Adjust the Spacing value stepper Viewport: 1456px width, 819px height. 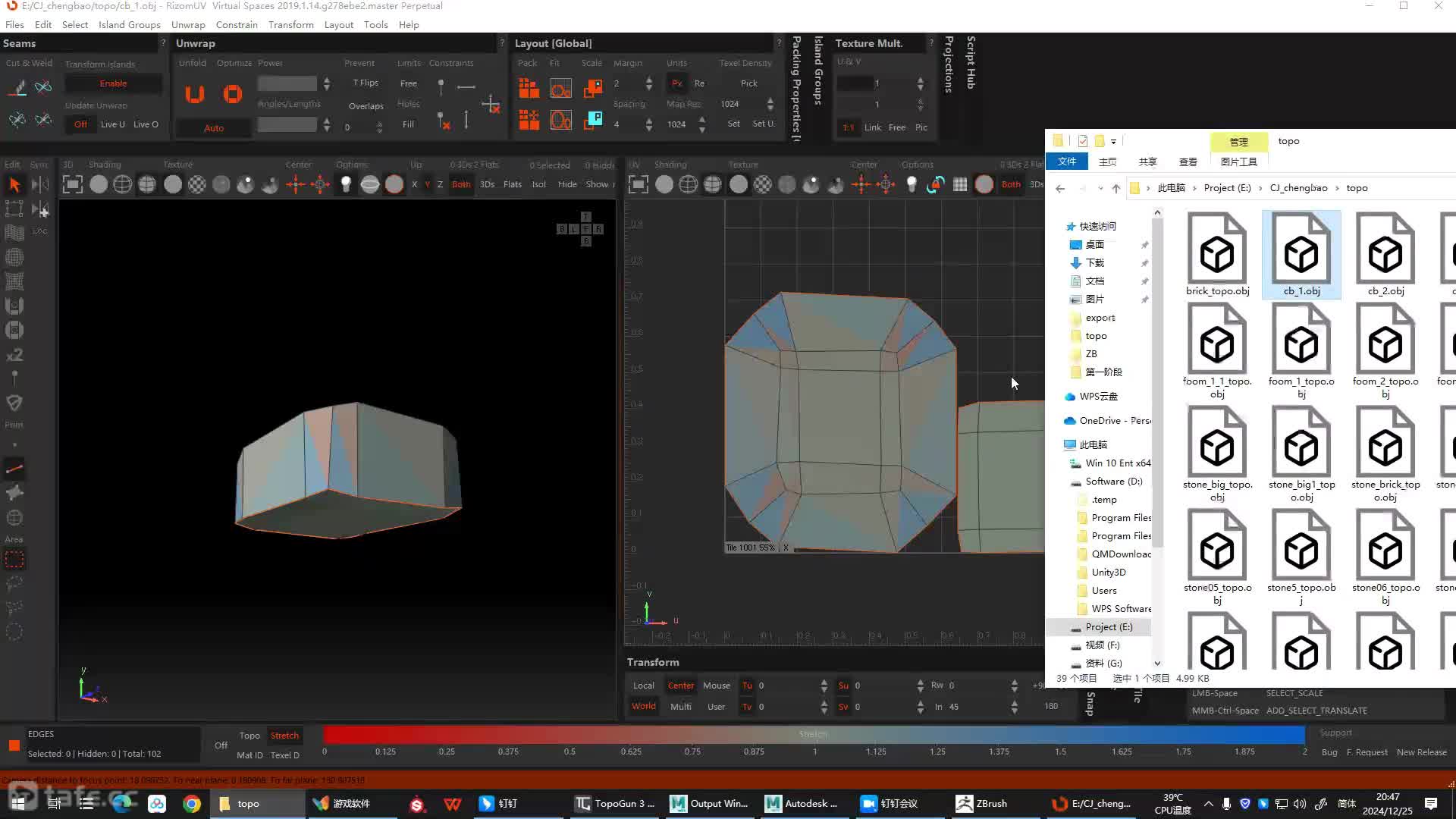[x=648, y=124]
